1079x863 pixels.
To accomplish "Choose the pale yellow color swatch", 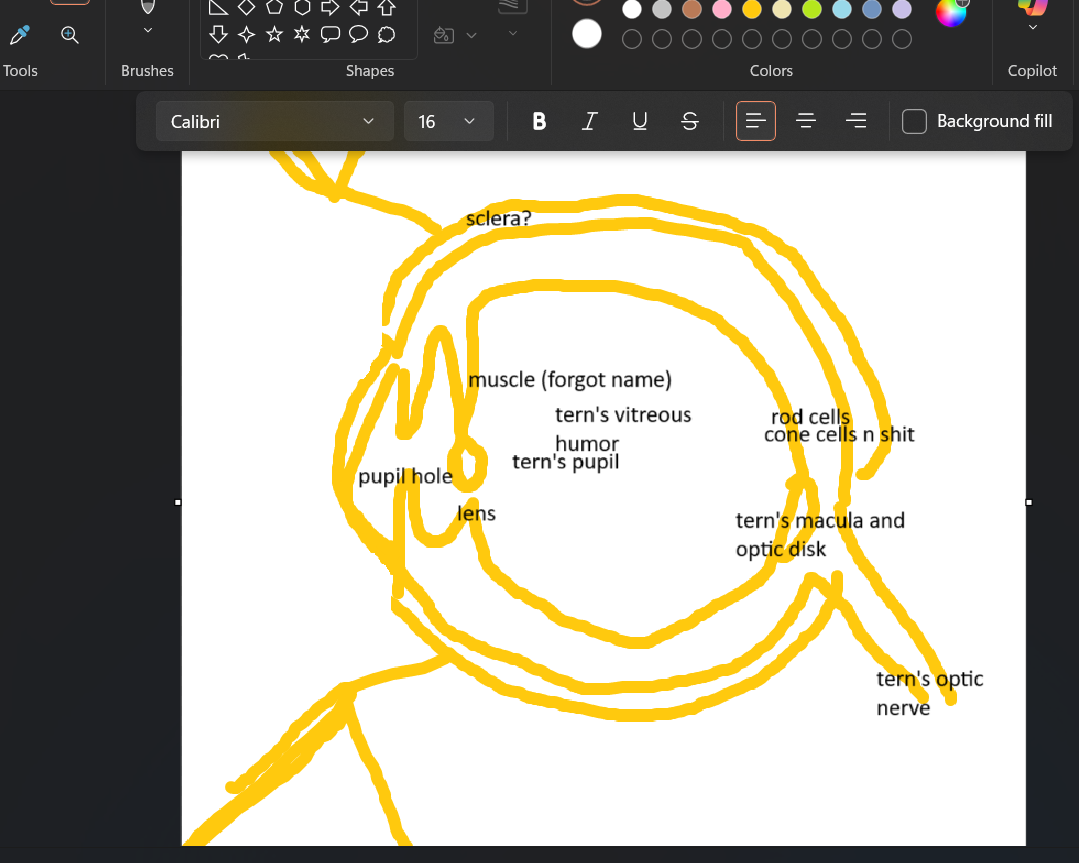I will 782,9.
